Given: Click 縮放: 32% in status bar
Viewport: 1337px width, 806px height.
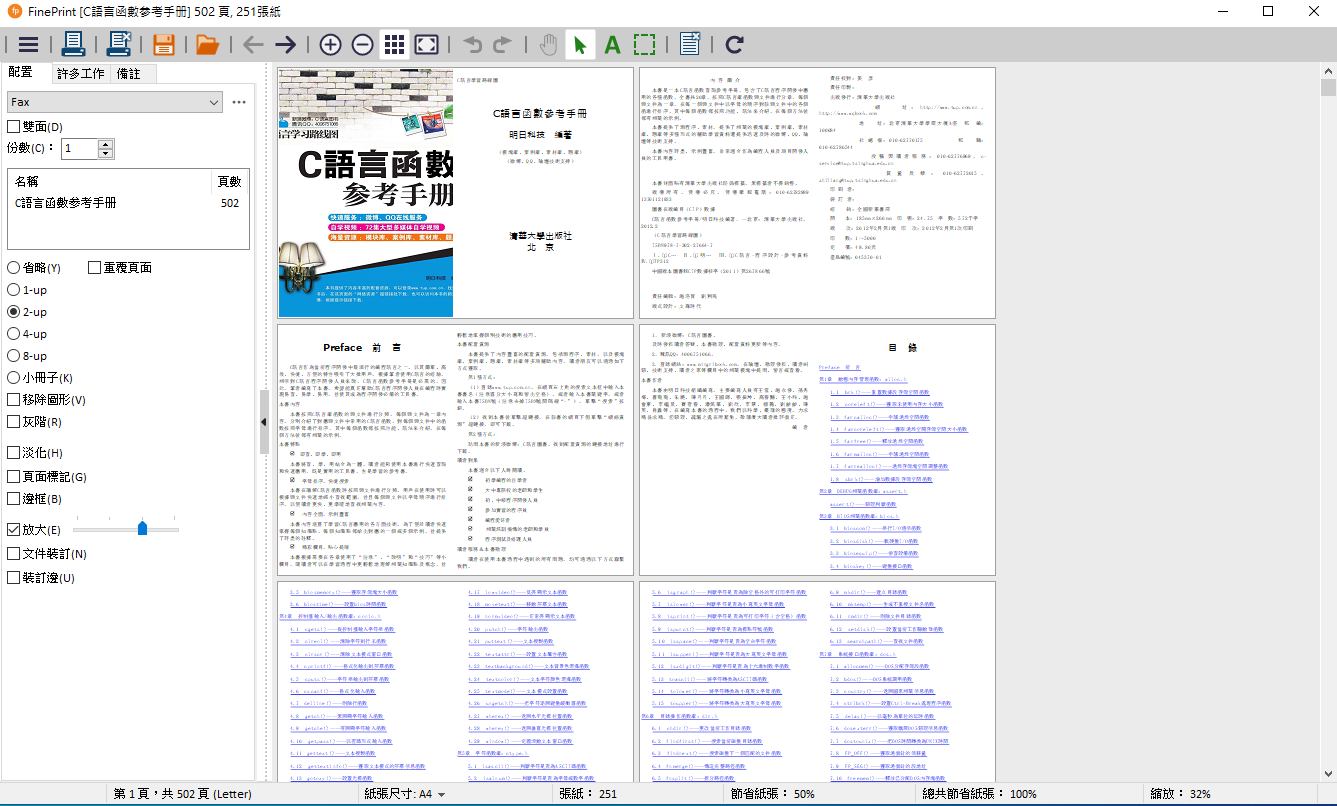Looking at the screenshot, I should [x=1181, y=794].
